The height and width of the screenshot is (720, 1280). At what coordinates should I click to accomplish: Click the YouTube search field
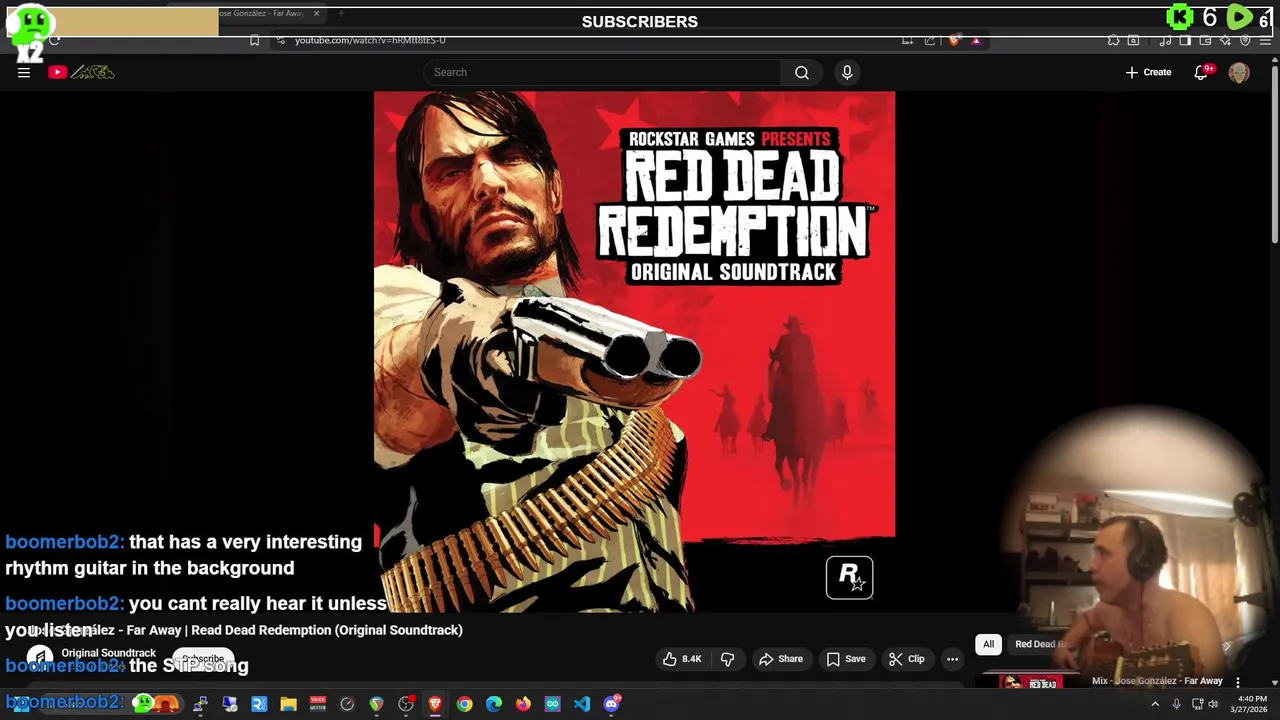coord(602,72)
